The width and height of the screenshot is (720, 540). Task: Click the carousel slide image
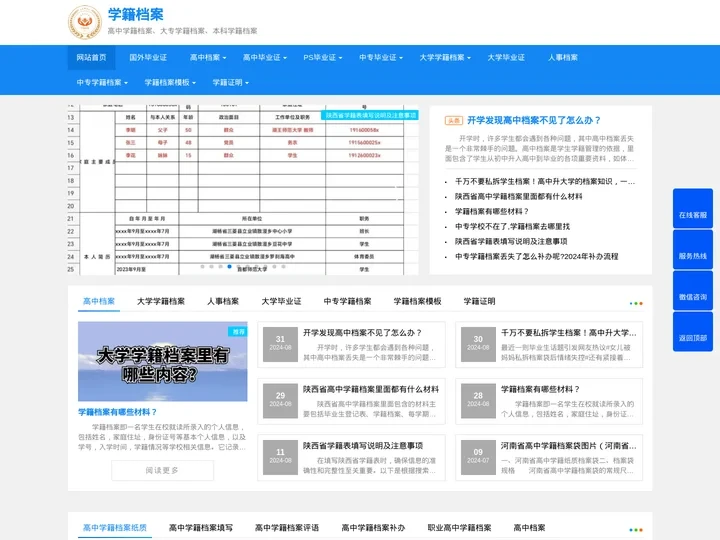[x=243, y=190]
